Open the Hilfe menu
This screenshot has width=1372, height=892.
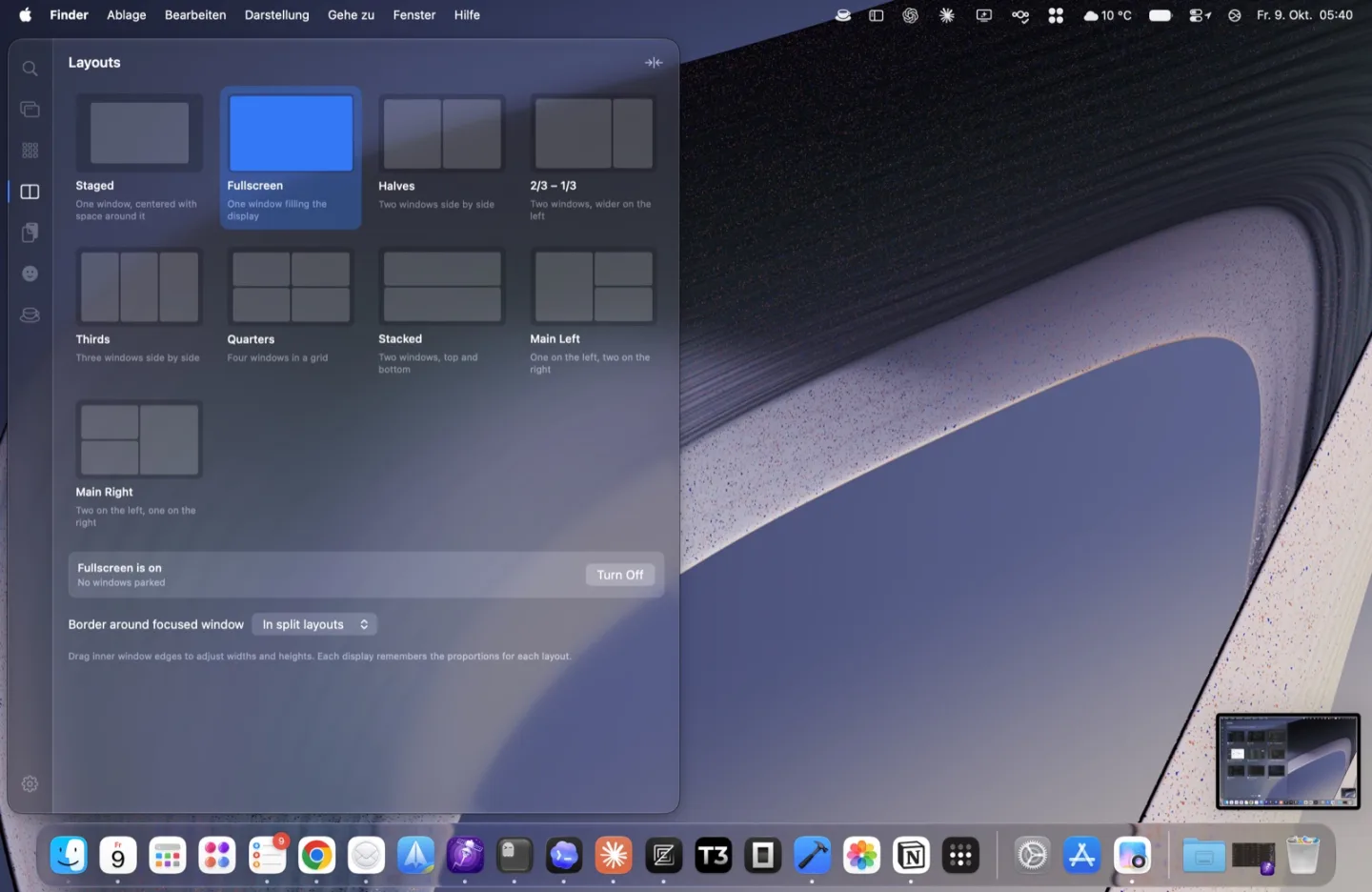coord(467,14)
